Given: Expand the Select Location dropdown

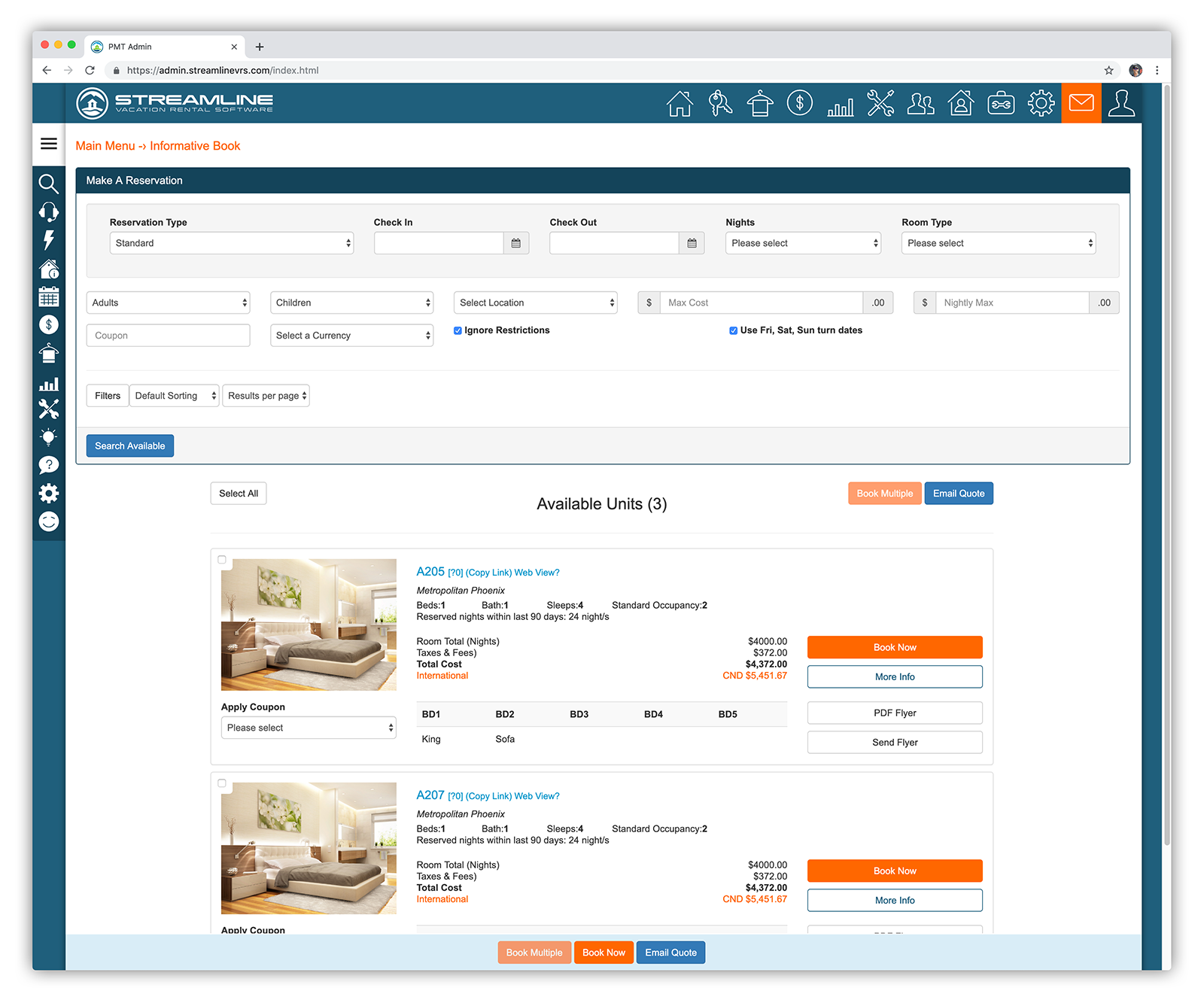Looking at the screenshot, I should (x=535, y=302).
